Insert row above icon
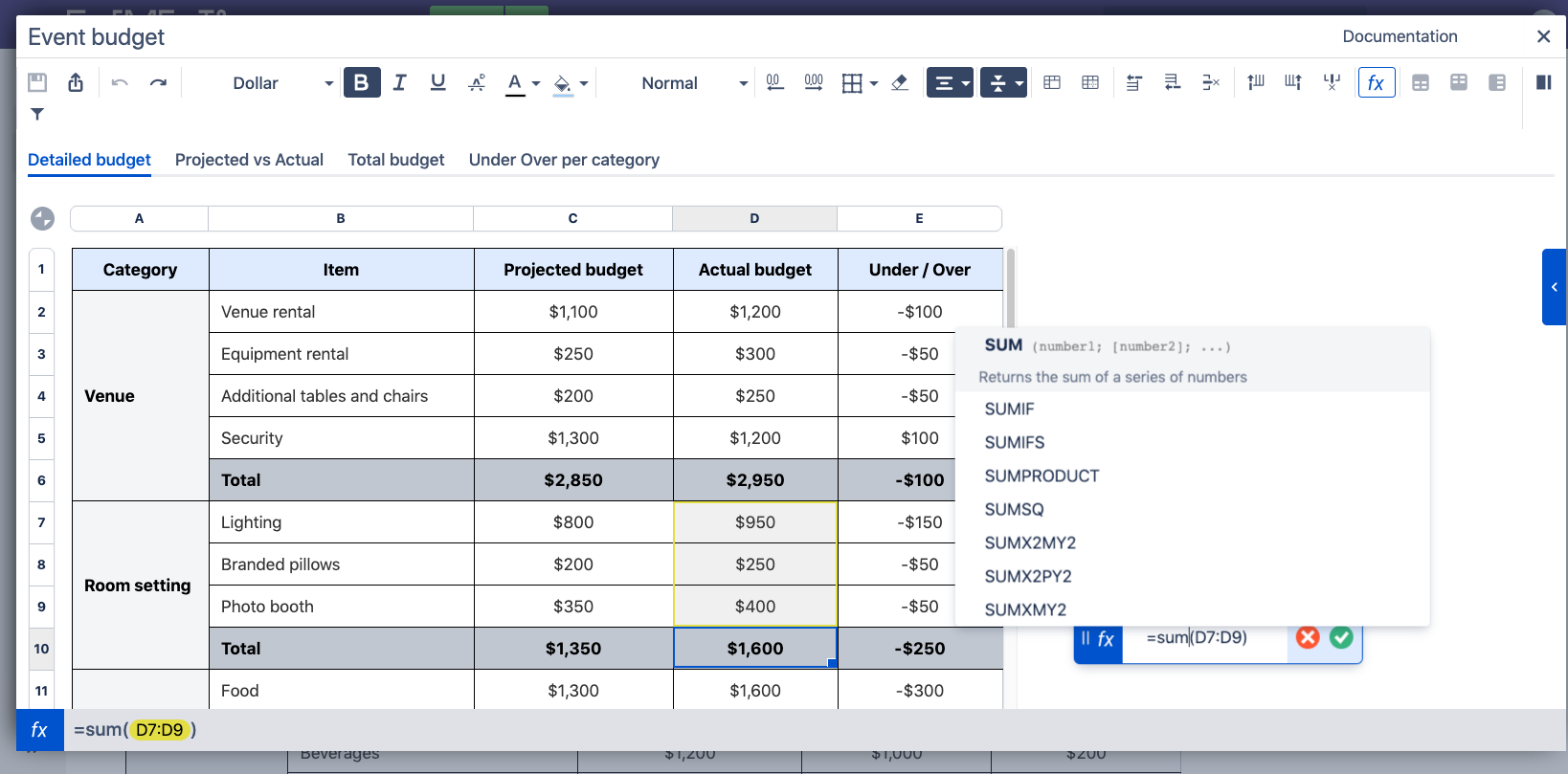Screen dimensions: 1568x774 point(1134,82)
